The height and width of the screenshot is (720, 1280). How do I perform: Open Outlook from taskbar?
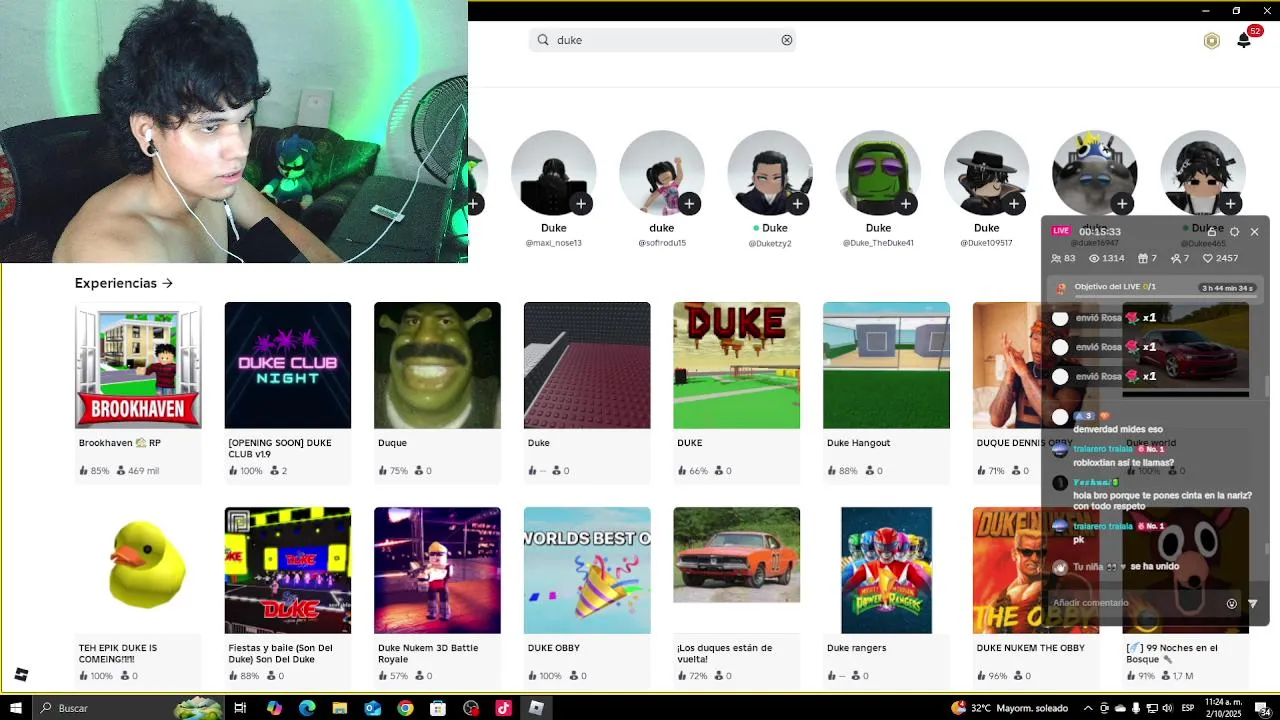(x=373, y=708)
